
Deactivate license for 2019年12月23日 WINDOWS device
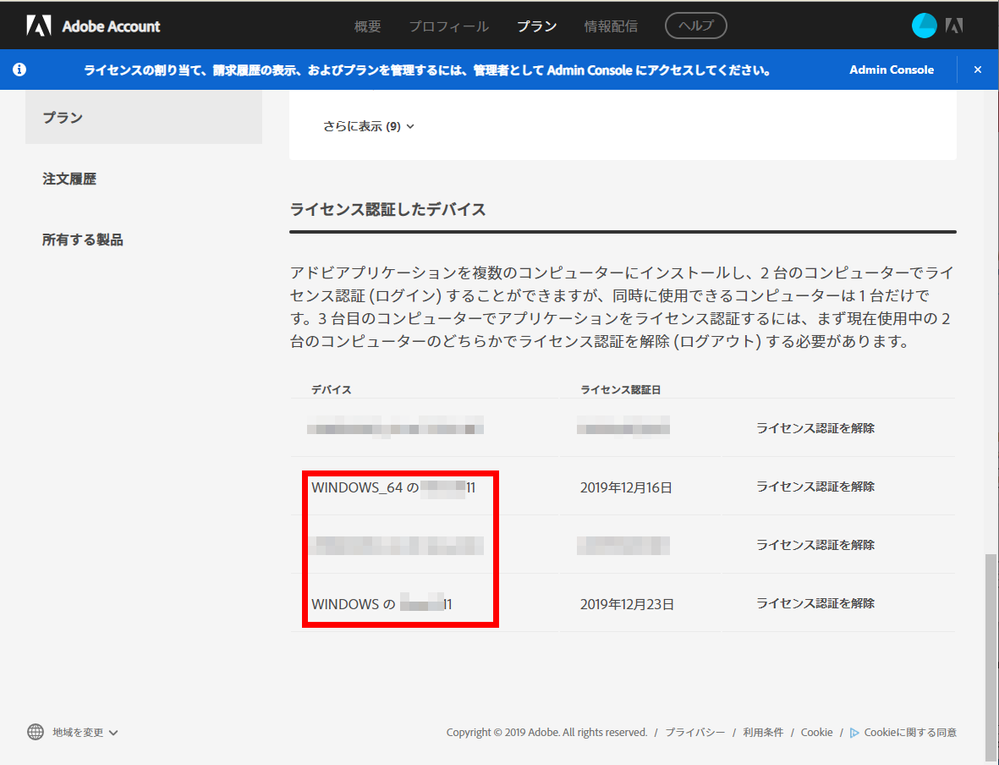(x=815, y=603)
